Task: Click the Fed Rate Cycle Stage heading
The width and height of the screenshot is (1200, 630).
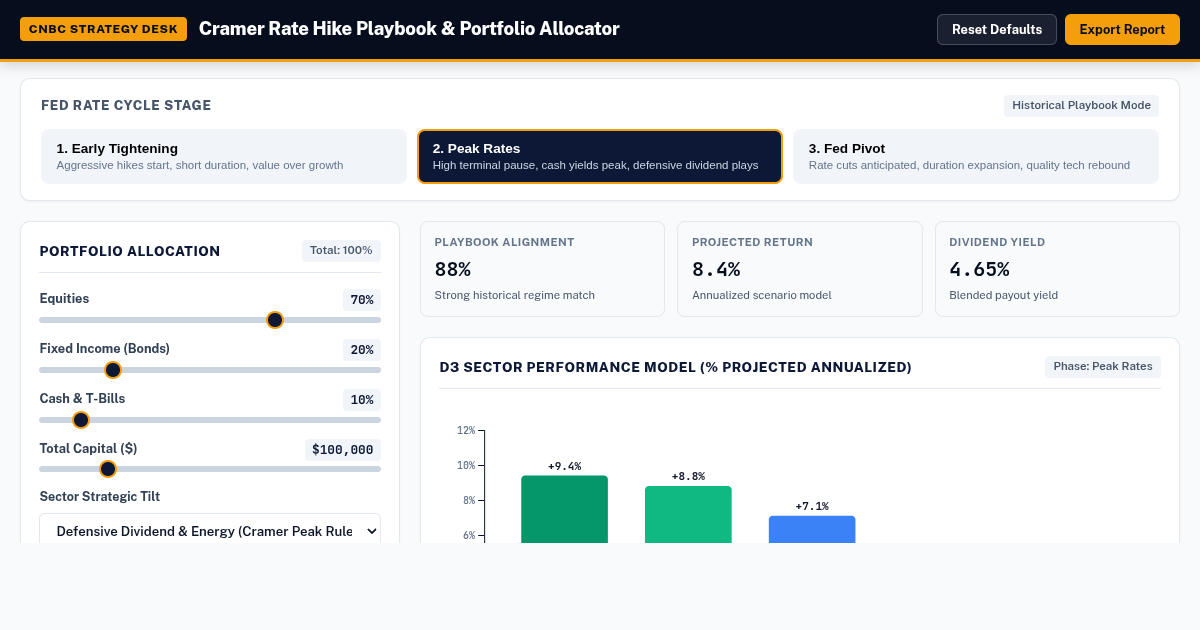Action: (126, 105)
